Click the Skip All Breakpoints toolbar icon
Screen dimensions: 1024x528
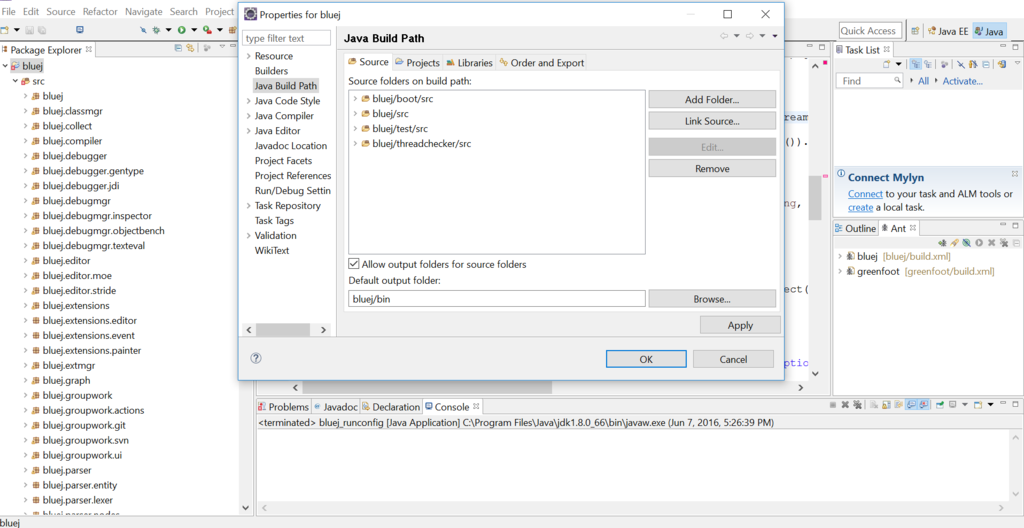143,30
